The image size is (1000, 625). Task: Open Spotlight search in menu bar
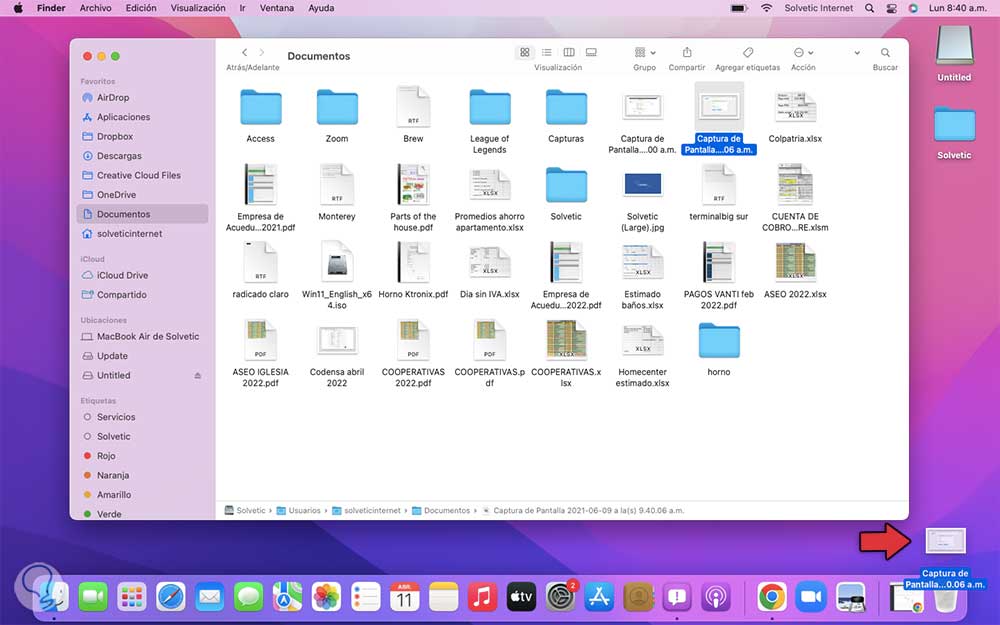pyautogui.click(x=869, y=8)
